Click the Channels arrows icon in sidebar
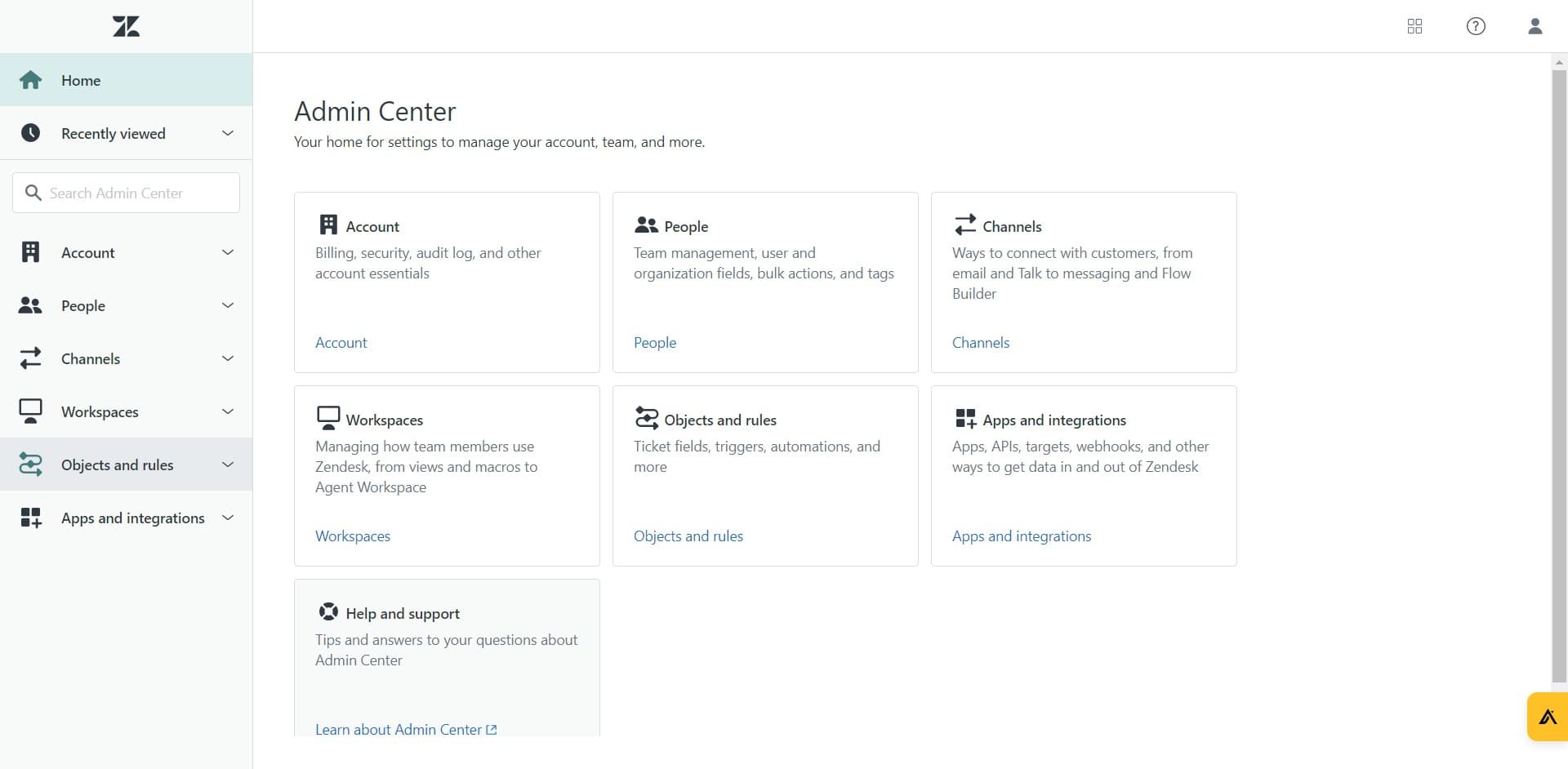Image resolution: width=1568 pixels, height=769 pixels. (30, 358)
